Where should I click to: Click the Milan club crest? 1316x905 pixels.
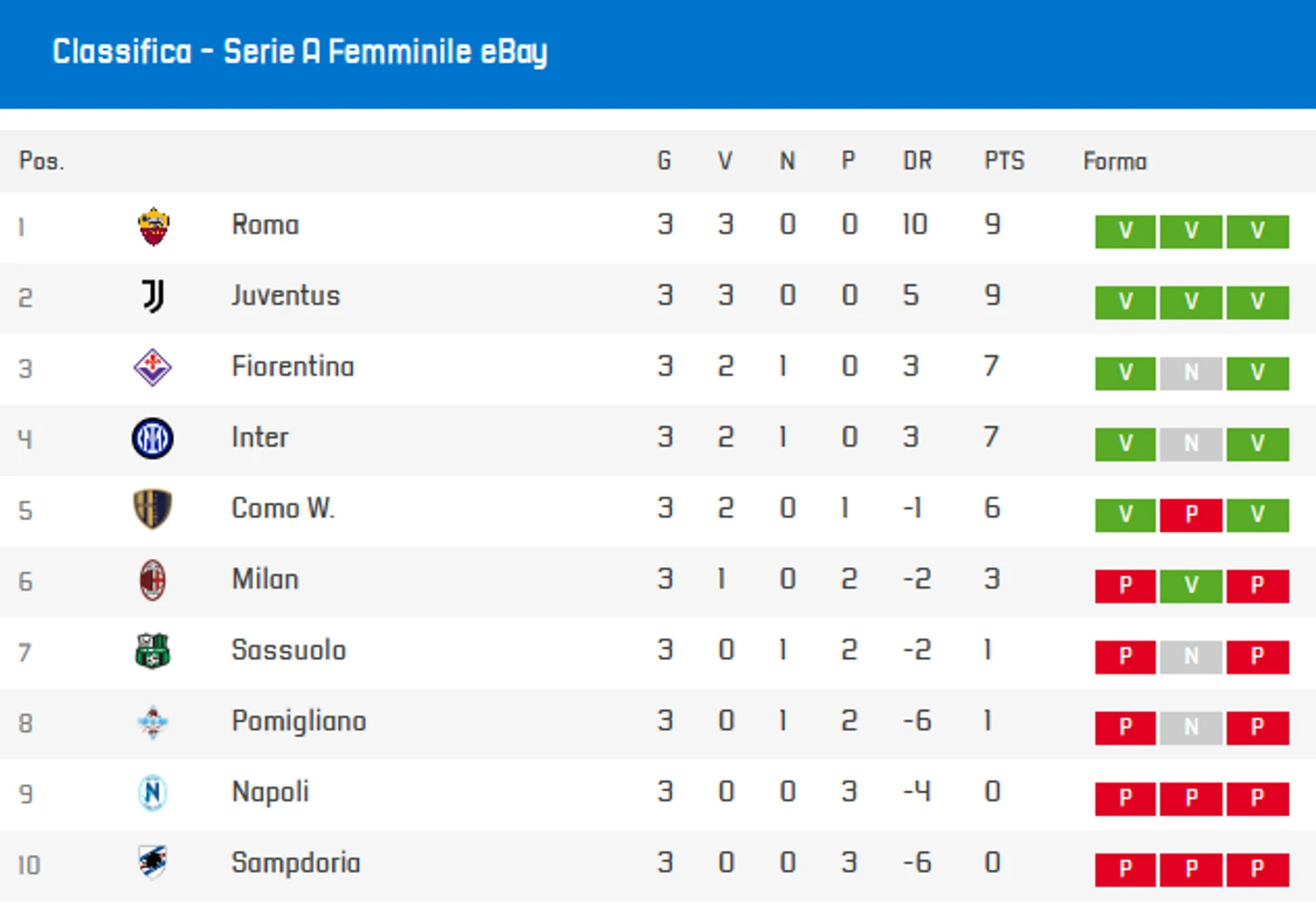pos(152,580)
